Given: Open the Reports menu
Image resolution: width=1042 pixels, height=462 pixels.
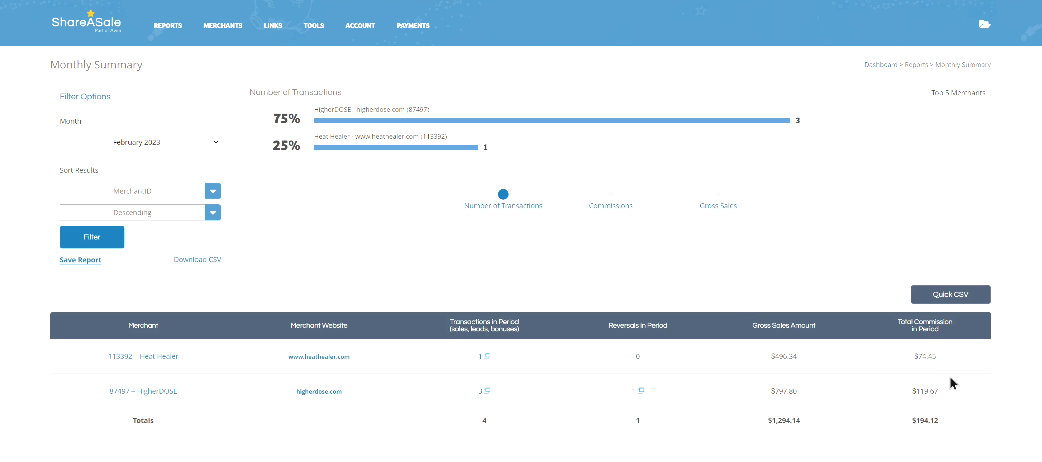Looking at the screenshot, I should [167, 26].
